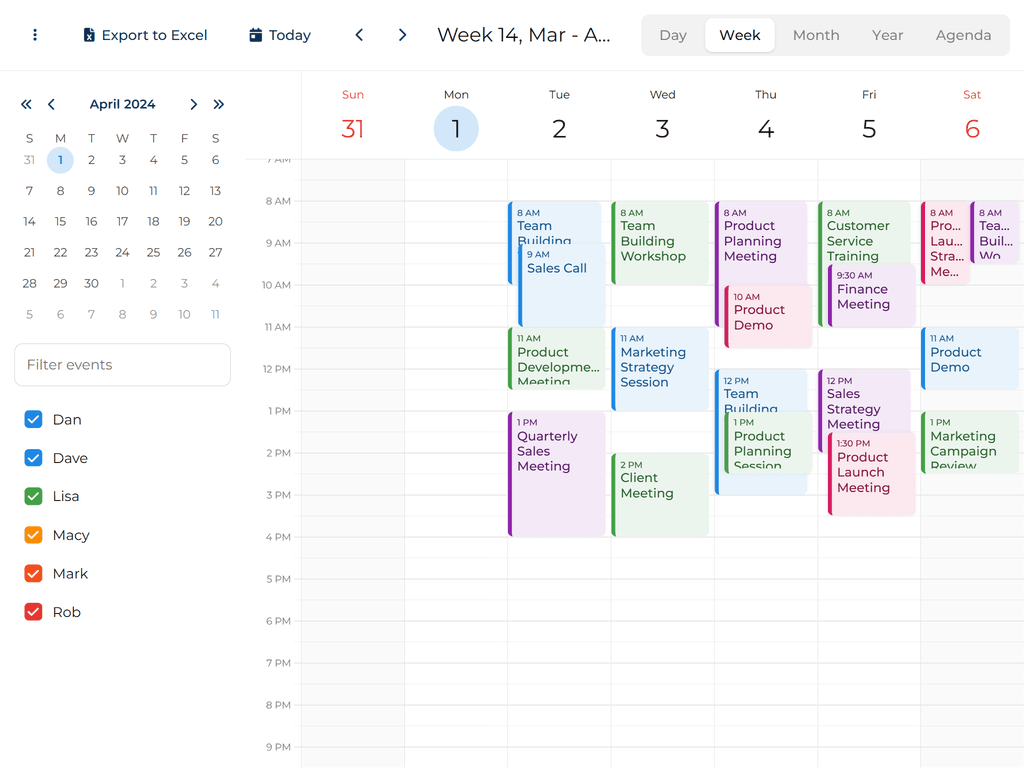
Task: Disable Lisa's events checkbox
Action: tap(33, 496)
